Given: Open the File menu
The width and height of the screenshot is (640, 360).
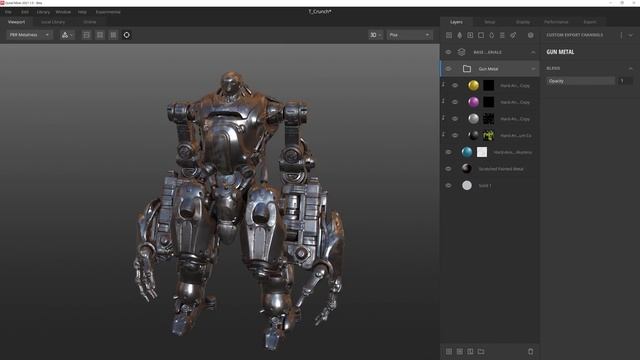Looking at the screenshot, I should tap(8, 12).
